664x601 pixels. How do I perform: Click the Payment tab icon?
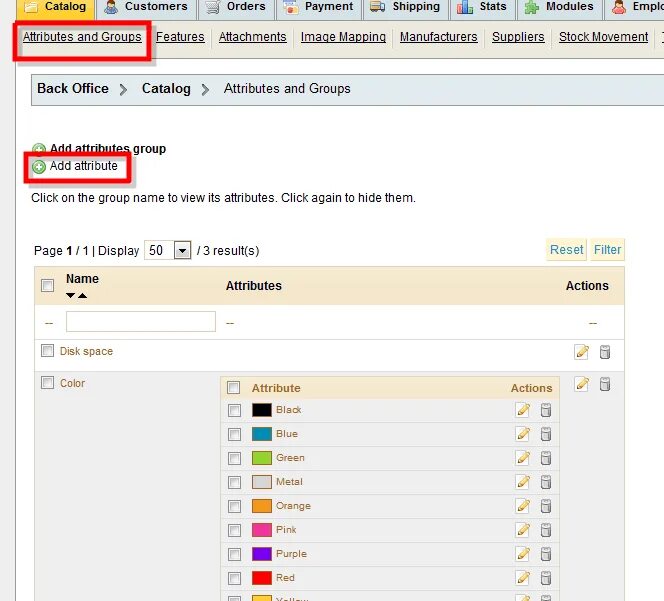point(290,7)
